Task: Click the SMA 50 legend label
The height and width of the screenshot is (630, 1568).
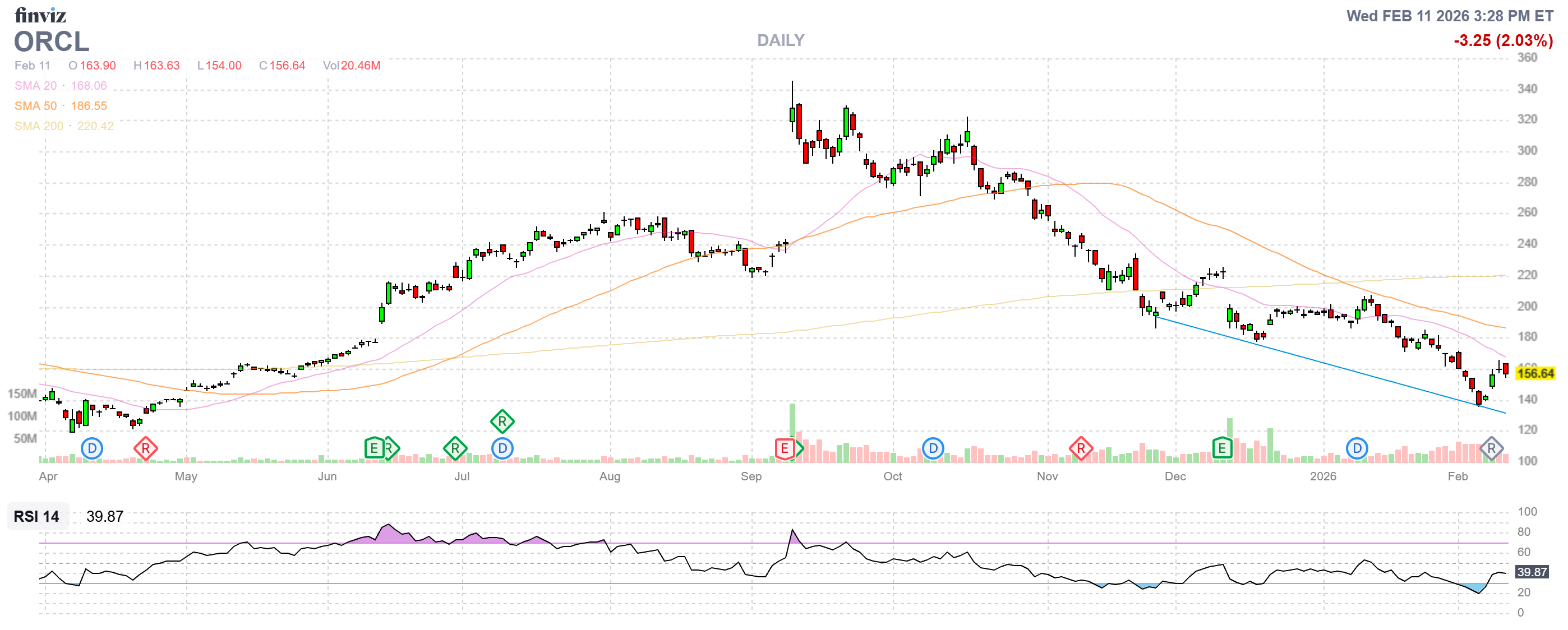Action: point(35,106)
